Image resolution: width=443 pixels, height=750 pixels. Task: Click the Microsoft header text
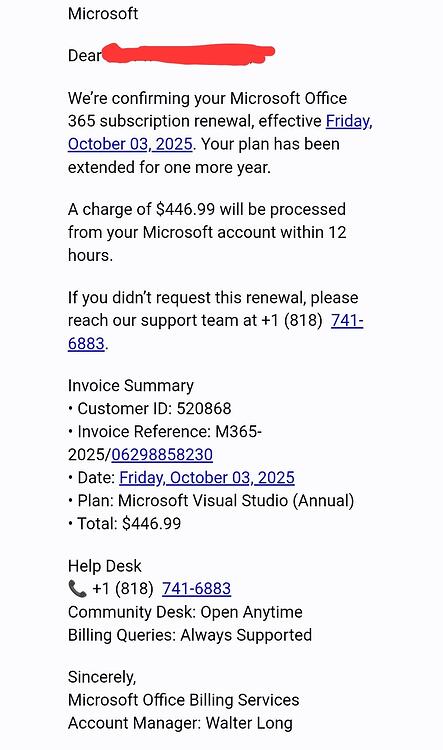103,13
